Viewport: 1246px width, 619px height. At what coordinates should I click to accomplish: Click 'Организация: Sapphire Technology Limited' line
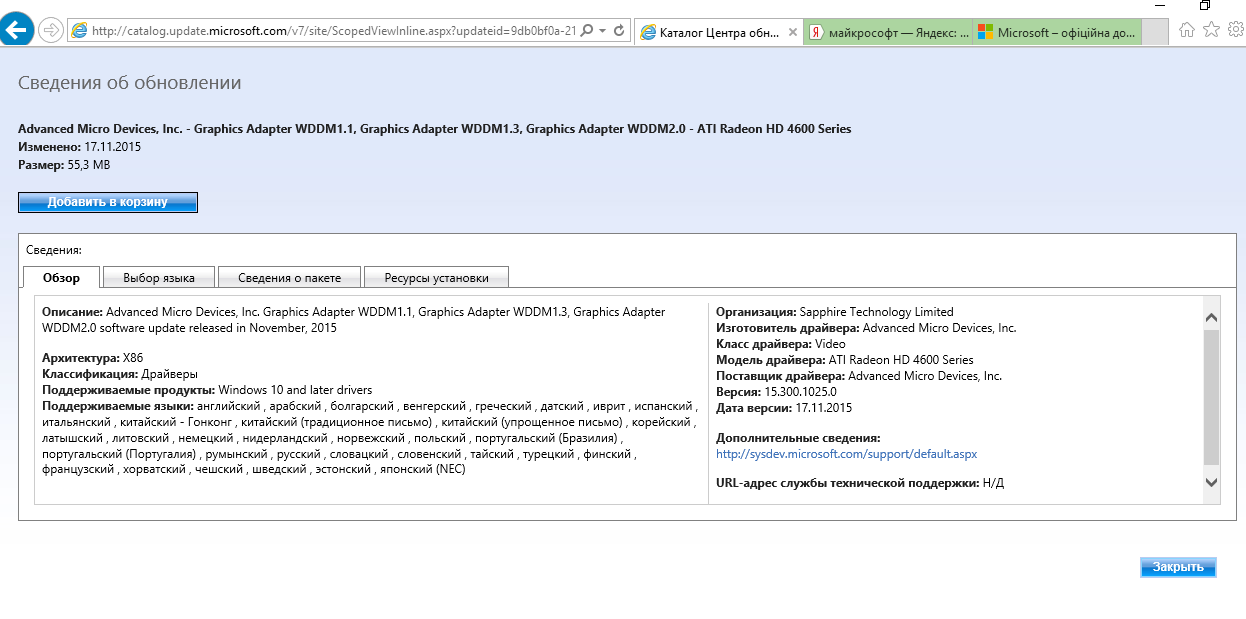[835, 311]
